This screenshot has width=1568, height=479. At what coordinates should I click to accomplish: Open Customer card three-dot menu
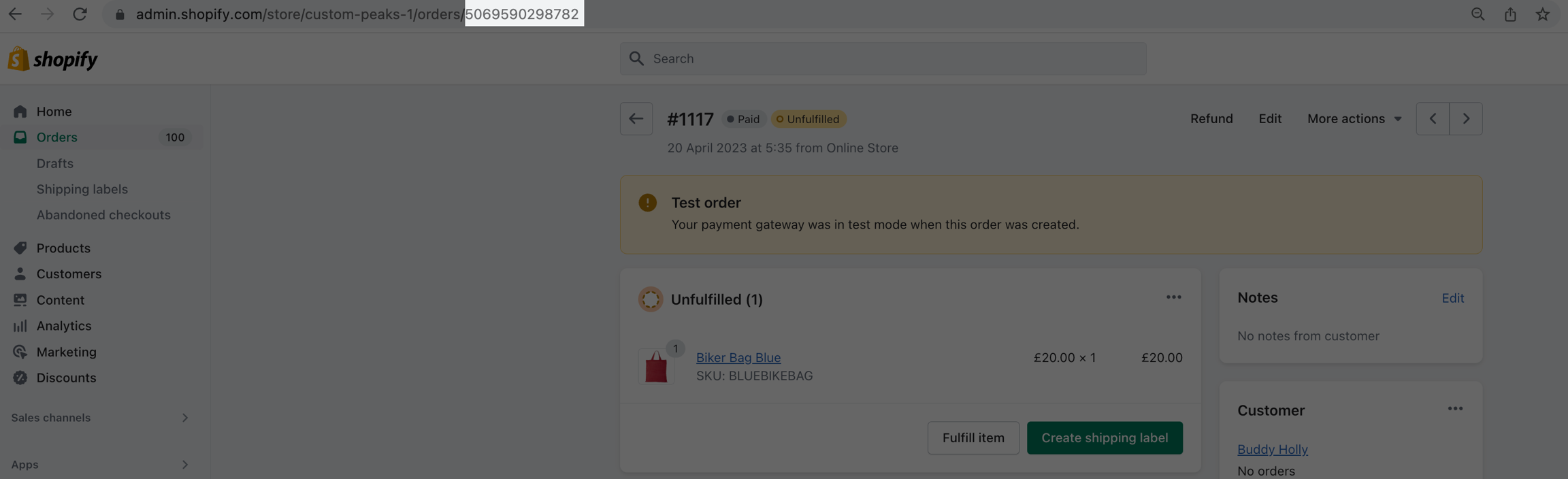point(1455,409)
